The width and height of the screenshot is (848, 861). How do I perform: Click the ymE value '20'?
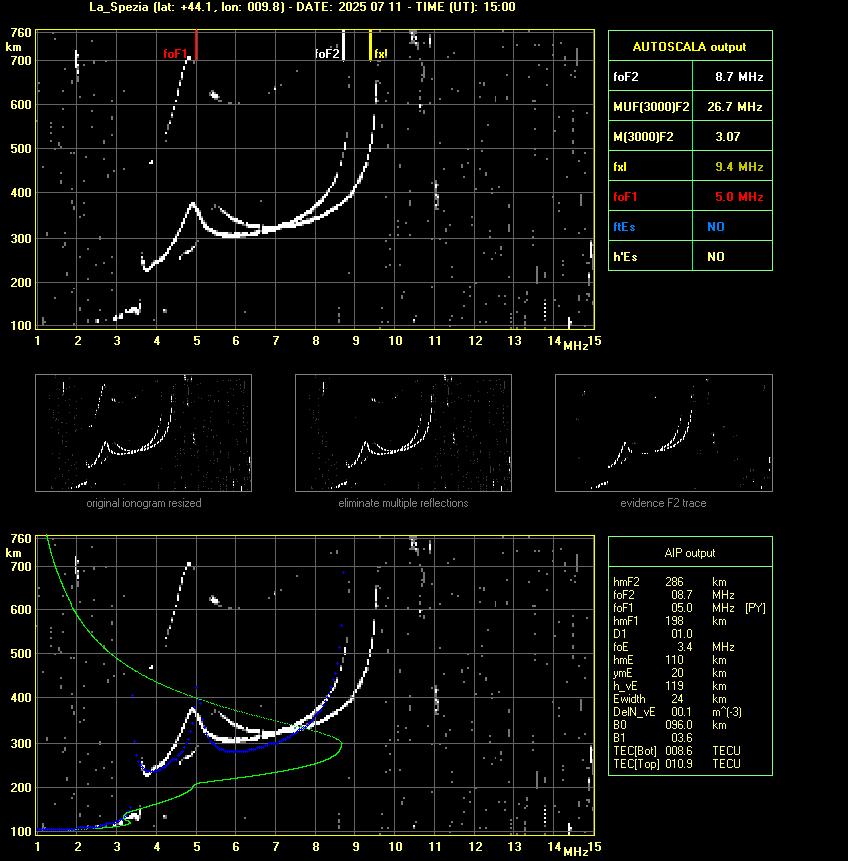point(677,673)
